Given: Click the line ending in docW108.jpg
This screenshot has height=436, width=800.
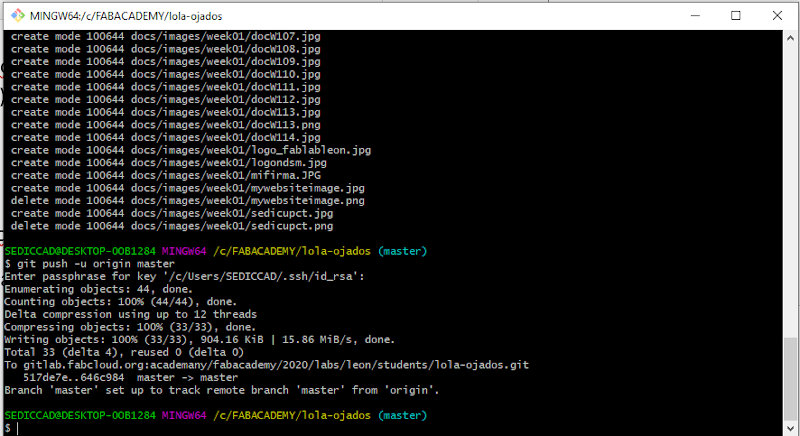Looking at the screenshot, I should tap(166, 49).
